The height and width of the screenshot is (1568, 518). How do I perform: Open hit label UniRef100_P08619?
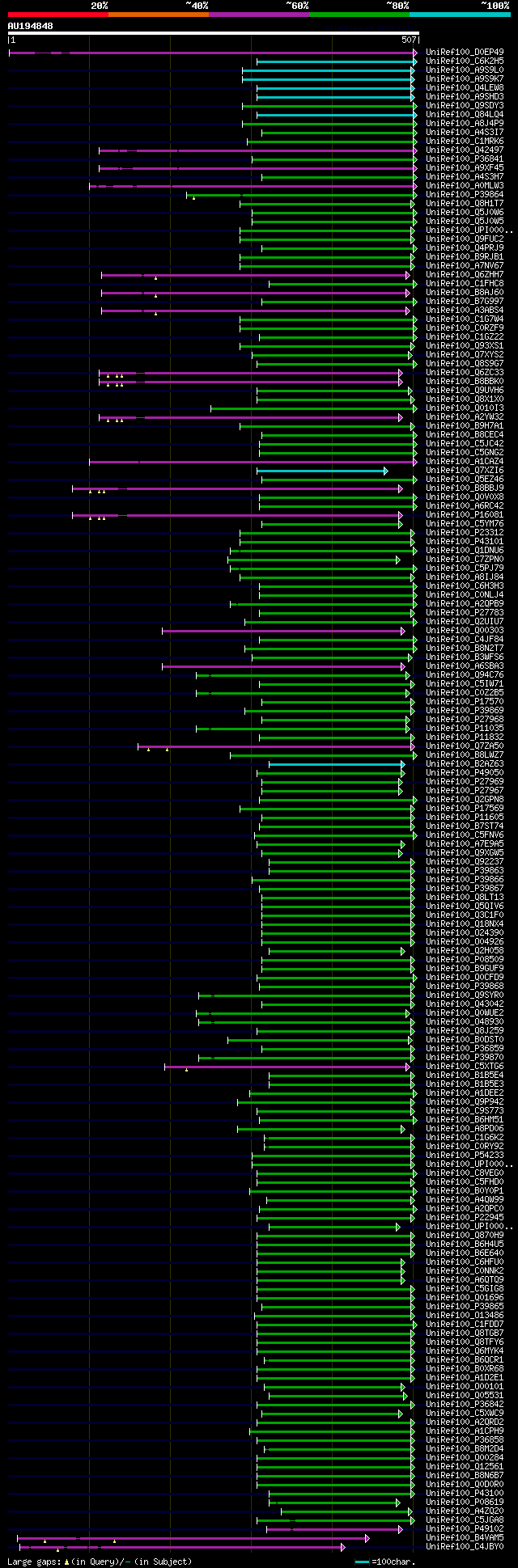pos(465,1502)
